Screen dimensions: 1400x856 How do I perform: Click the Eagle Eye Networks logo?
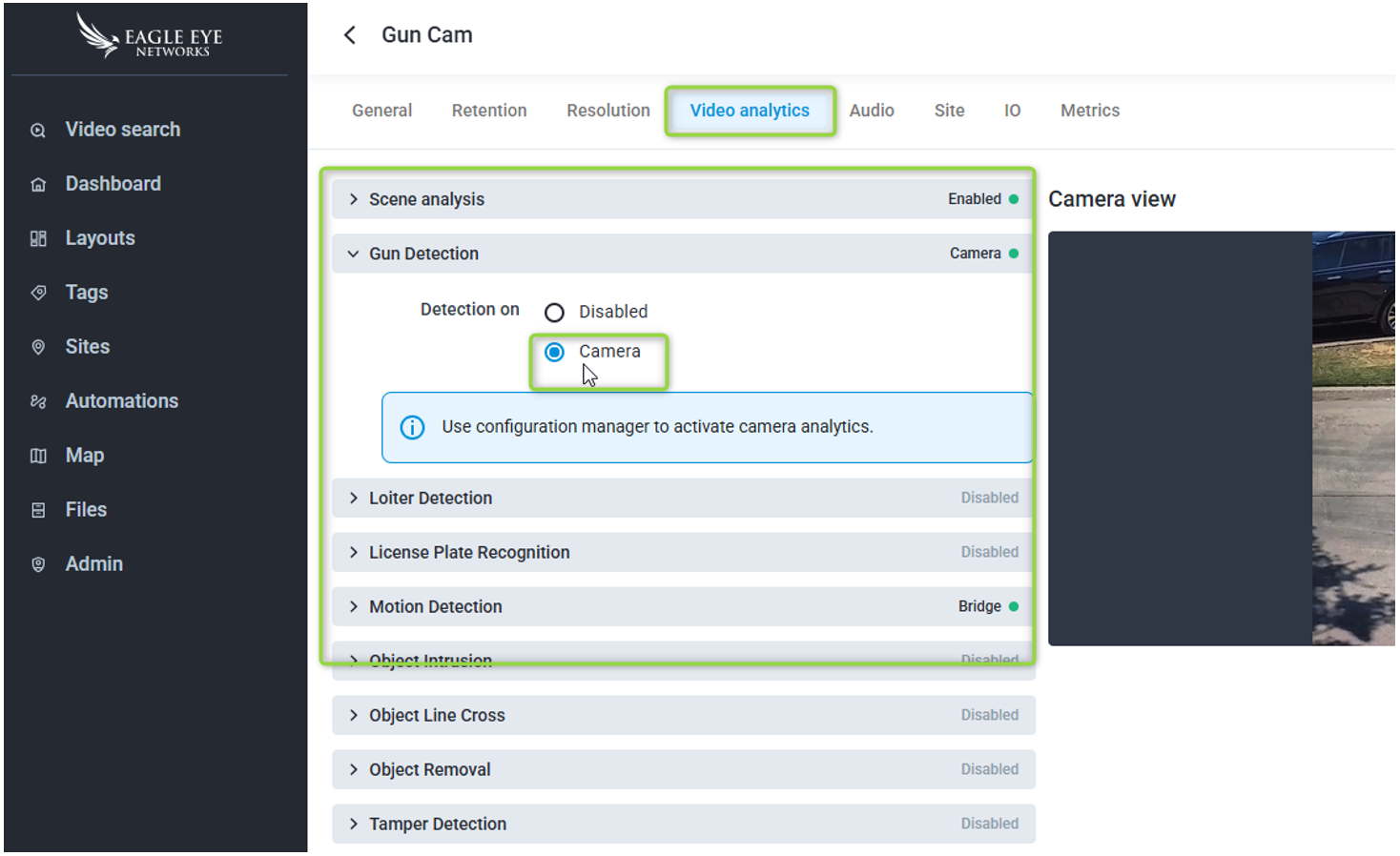[x=150, y=36]
